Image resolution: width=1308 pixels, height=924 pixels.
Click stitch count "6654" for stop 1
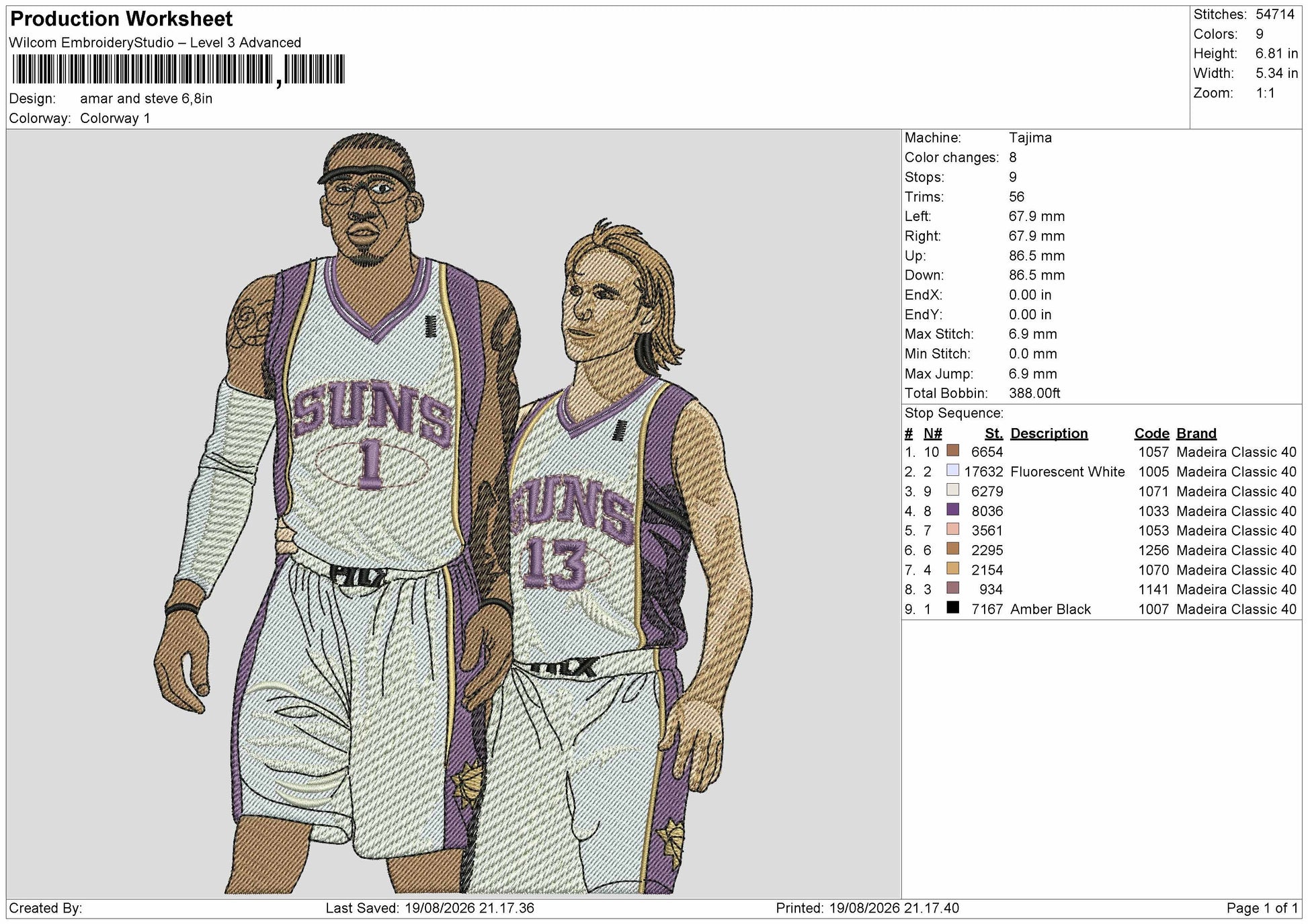[987, 452]
